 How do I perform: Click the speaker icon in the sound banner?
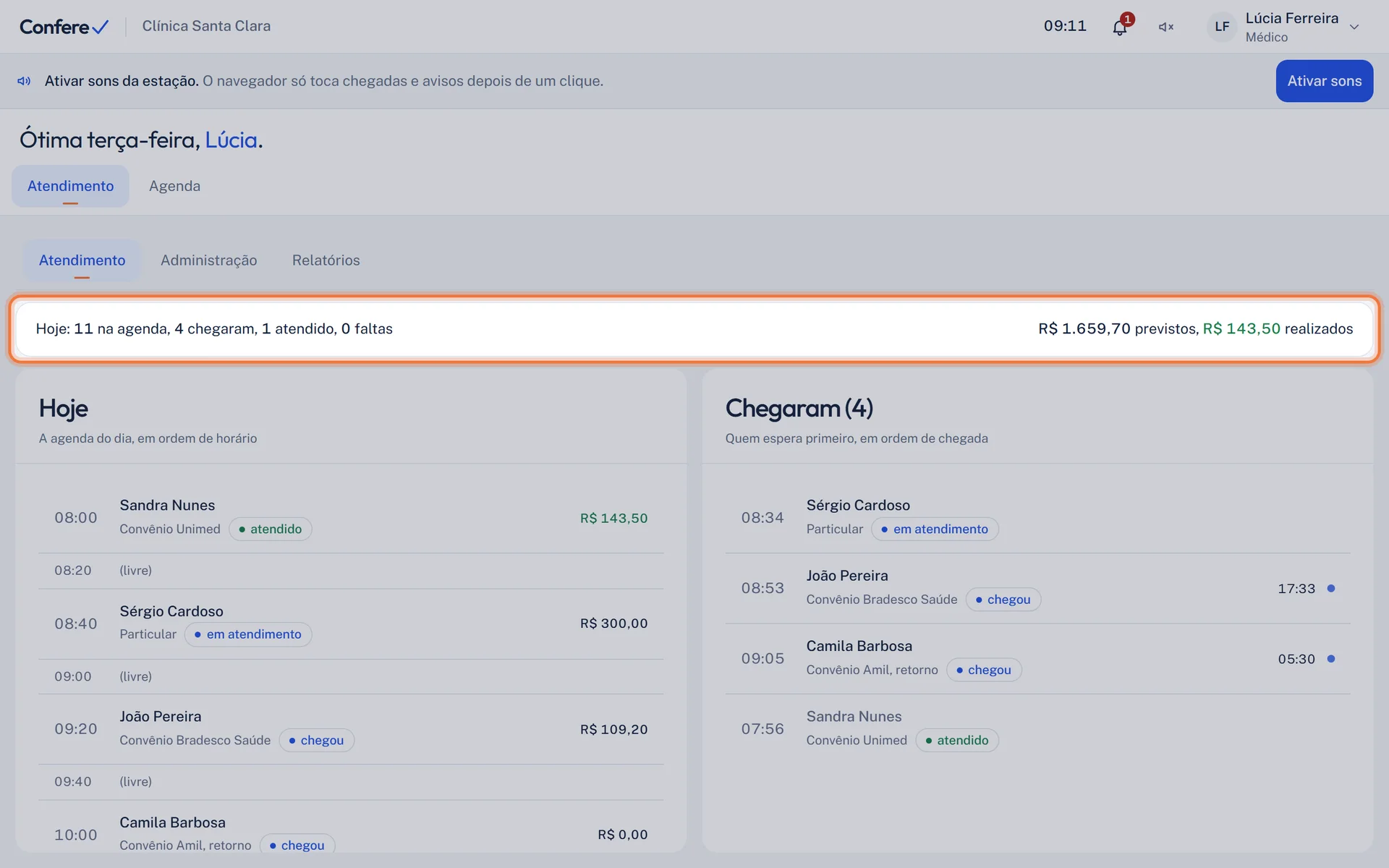pos(24,81)
